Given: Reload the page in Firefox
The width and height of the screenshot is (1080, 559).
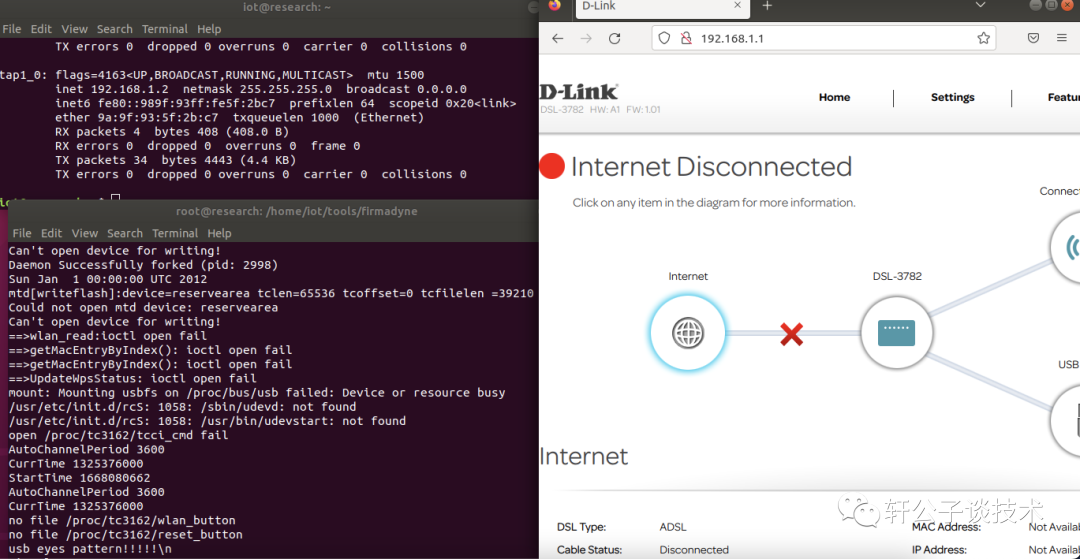Looking at the screenshot, I should click(614, 39).
